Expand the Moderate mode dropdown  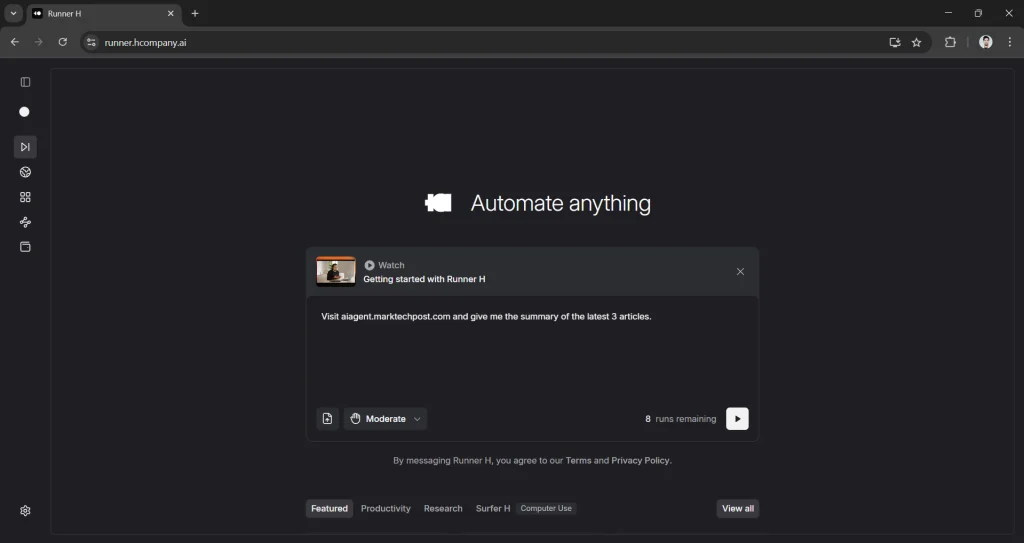(385, 419)
